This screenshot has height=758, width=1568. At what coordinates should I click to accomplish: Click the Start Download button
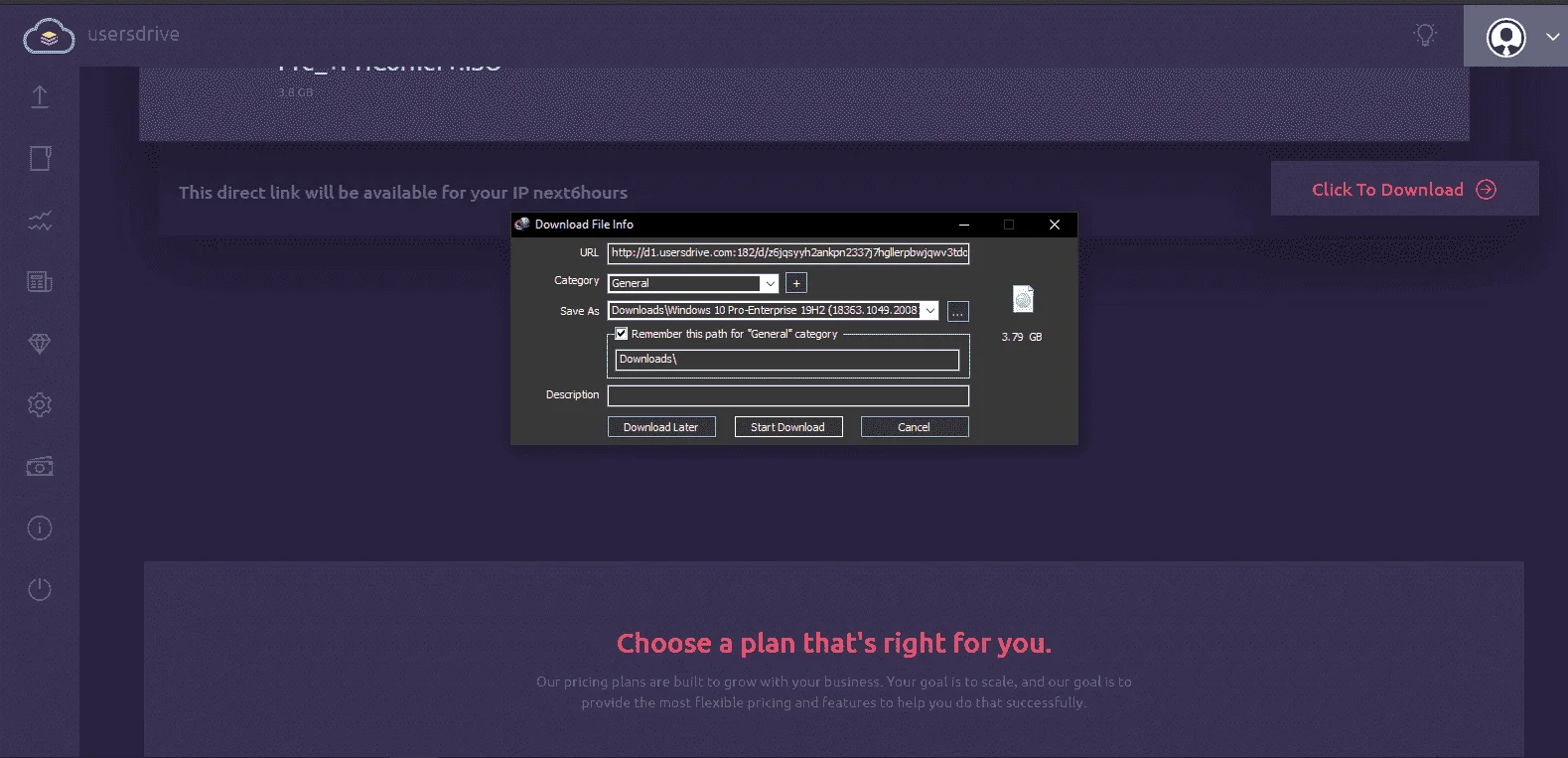pyautogui.click(x=788, y=427)
